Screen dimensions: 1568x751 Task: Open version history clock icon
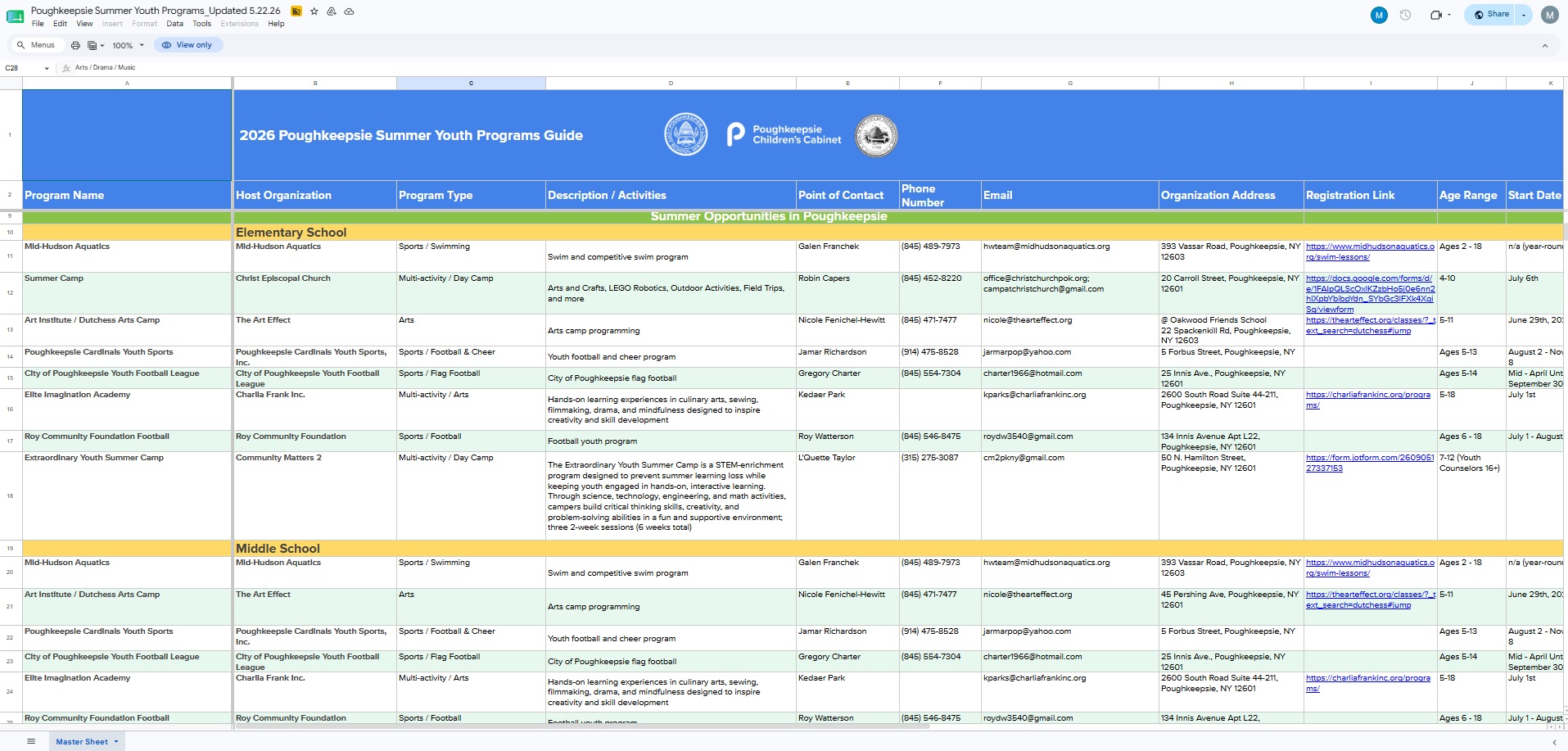click(1406, 15)
